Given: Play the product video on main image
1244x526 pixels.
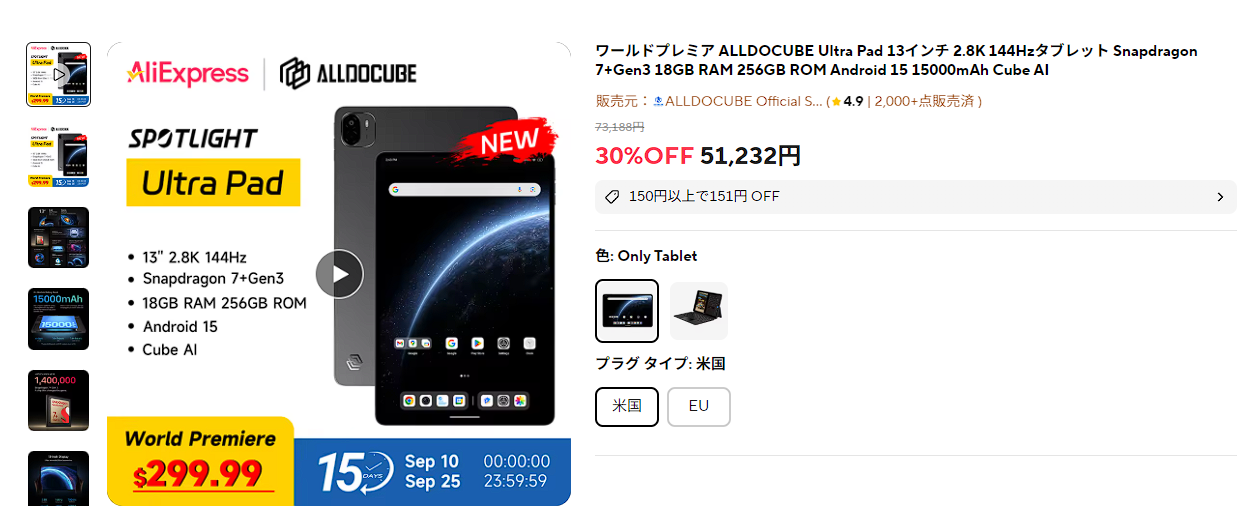Looking at the screenshot, I should tap(339, 274).
